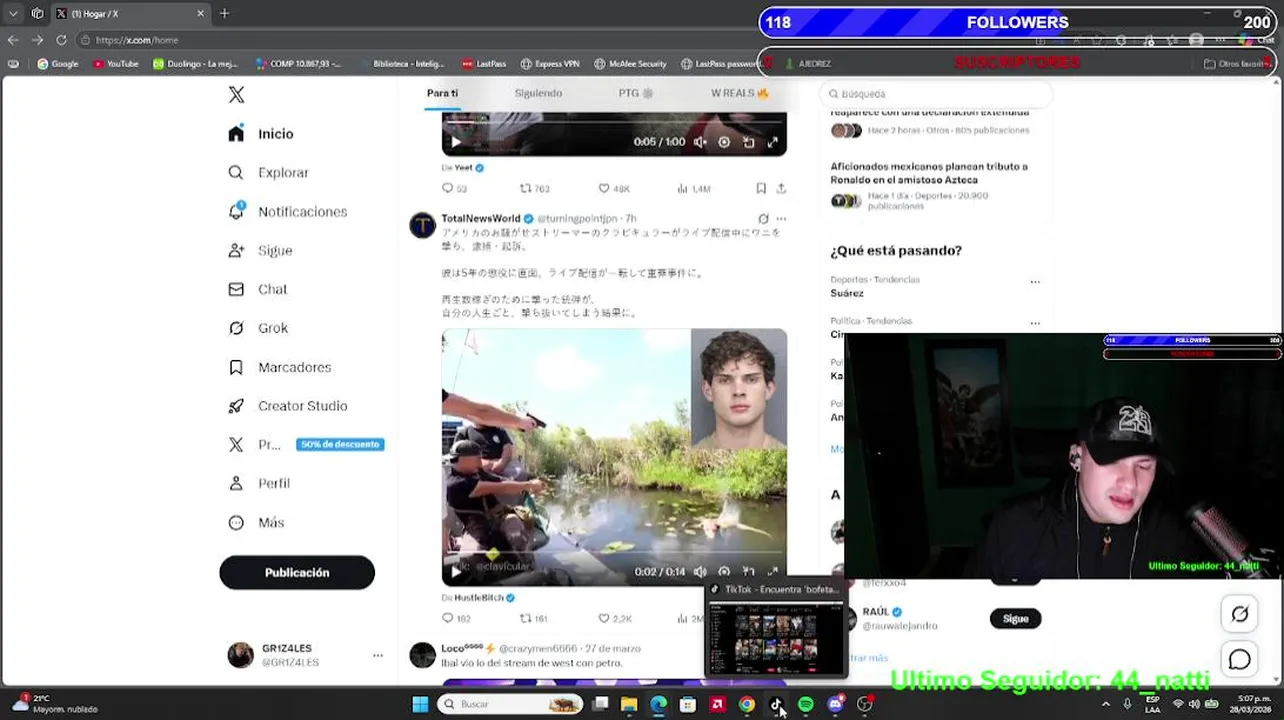
Task: Open Notificaciones in sidebar
Action: [x=288, y=212]
